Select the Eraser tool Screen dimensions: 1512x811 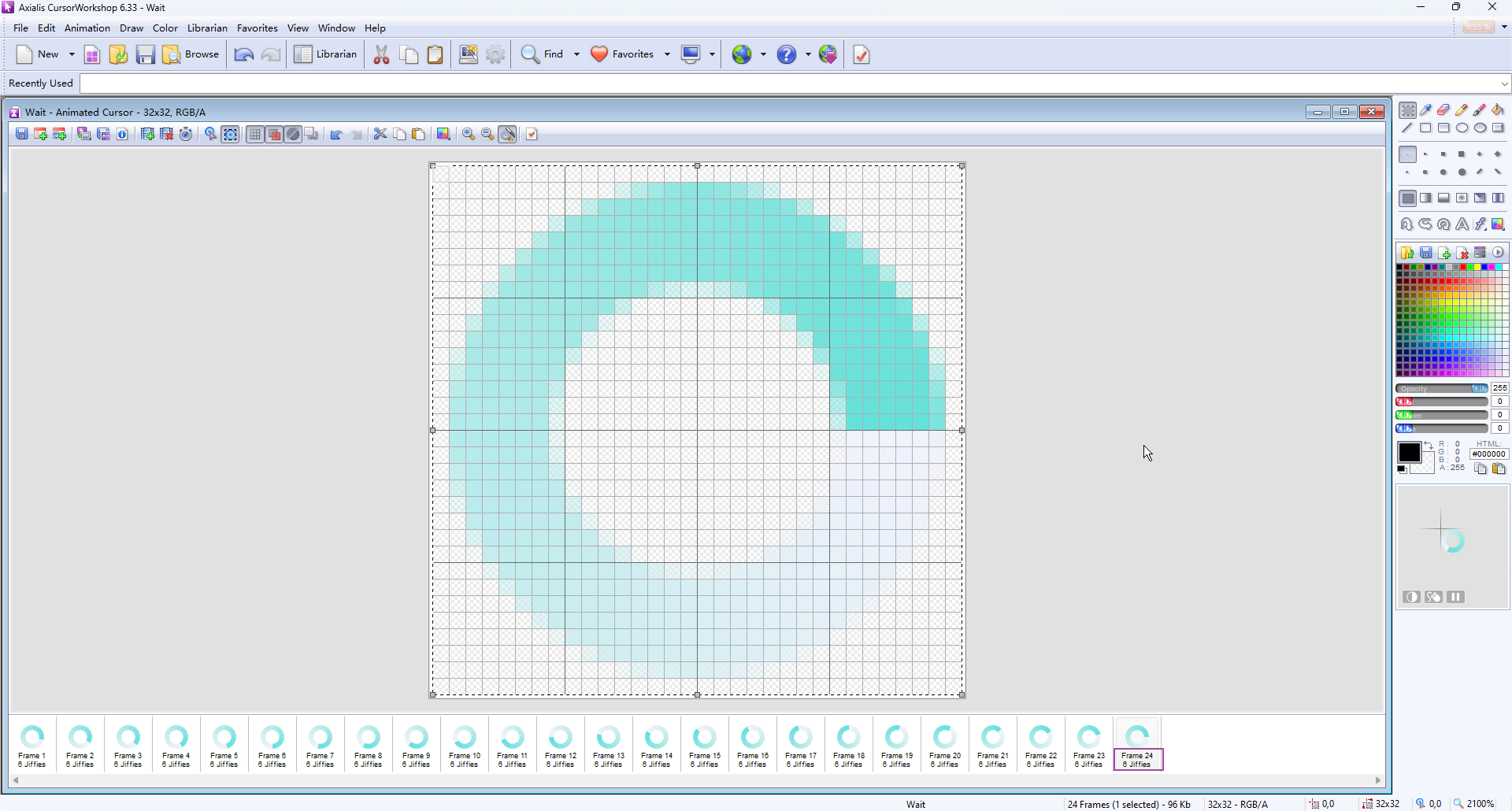(1443, 110)
